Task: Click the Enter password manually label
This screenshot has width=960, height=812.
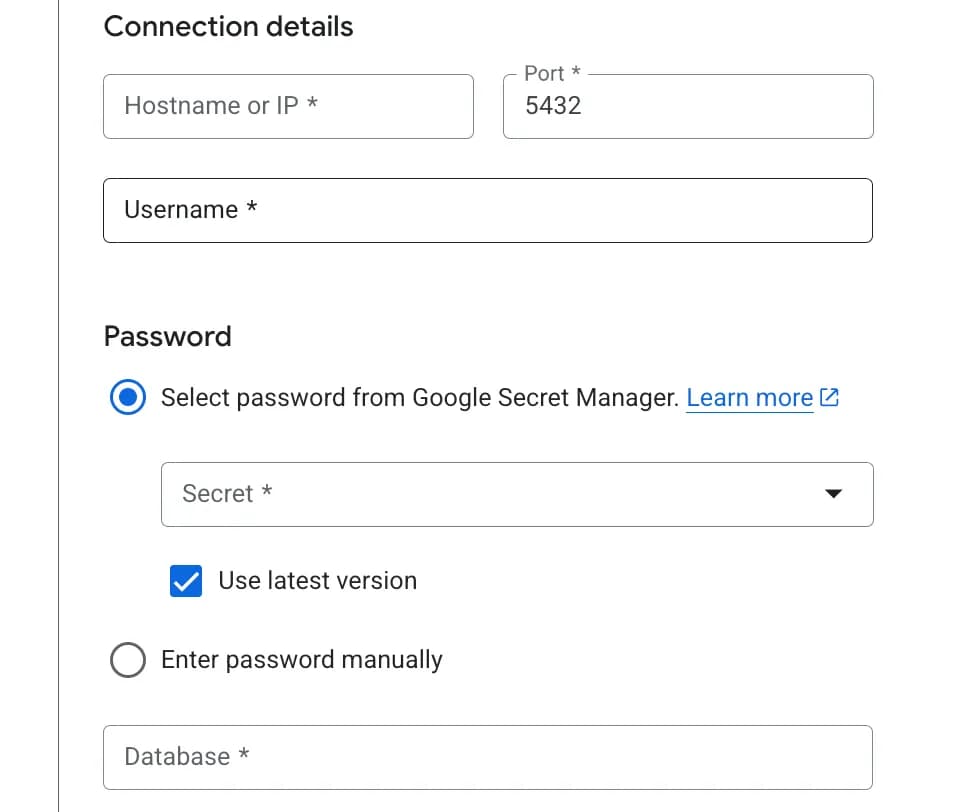Action: pyautogui.click(x=301, y=660)
